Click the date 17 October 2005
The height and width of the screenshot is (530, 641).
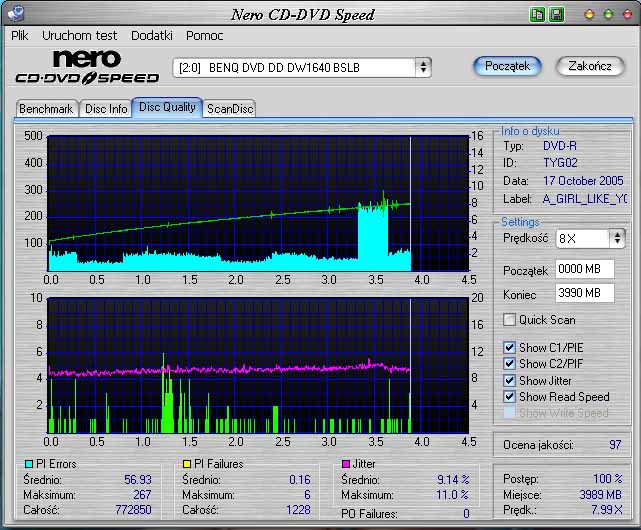[x=583, y=181]
